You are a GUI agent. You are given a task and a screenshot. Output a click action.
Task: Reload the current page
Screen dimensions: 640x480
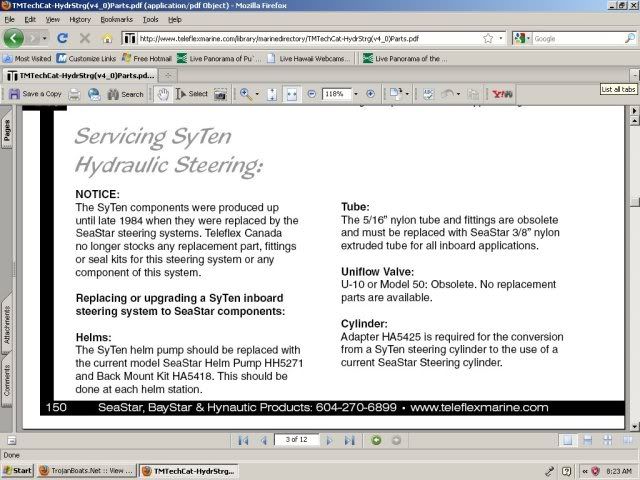pos(62,38)
